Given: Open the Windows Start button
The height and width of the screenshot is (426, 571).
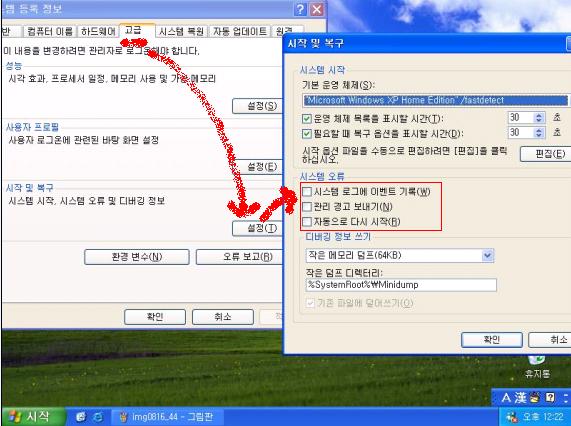Looking at the screenshot, I should pyautogui.click(x=33, y=417).
